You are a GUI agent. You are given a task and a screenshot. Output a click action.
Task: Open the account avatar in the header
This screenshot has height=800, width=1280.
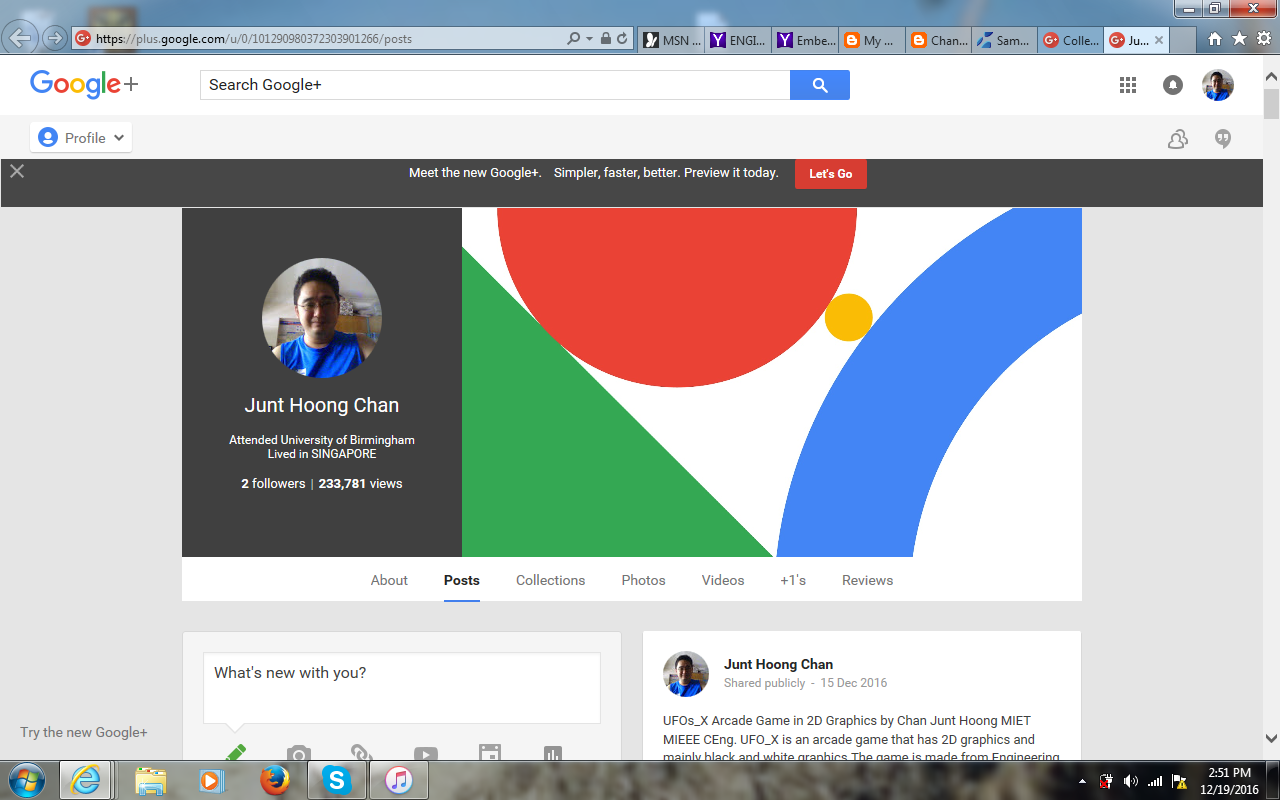[1218, 85]
